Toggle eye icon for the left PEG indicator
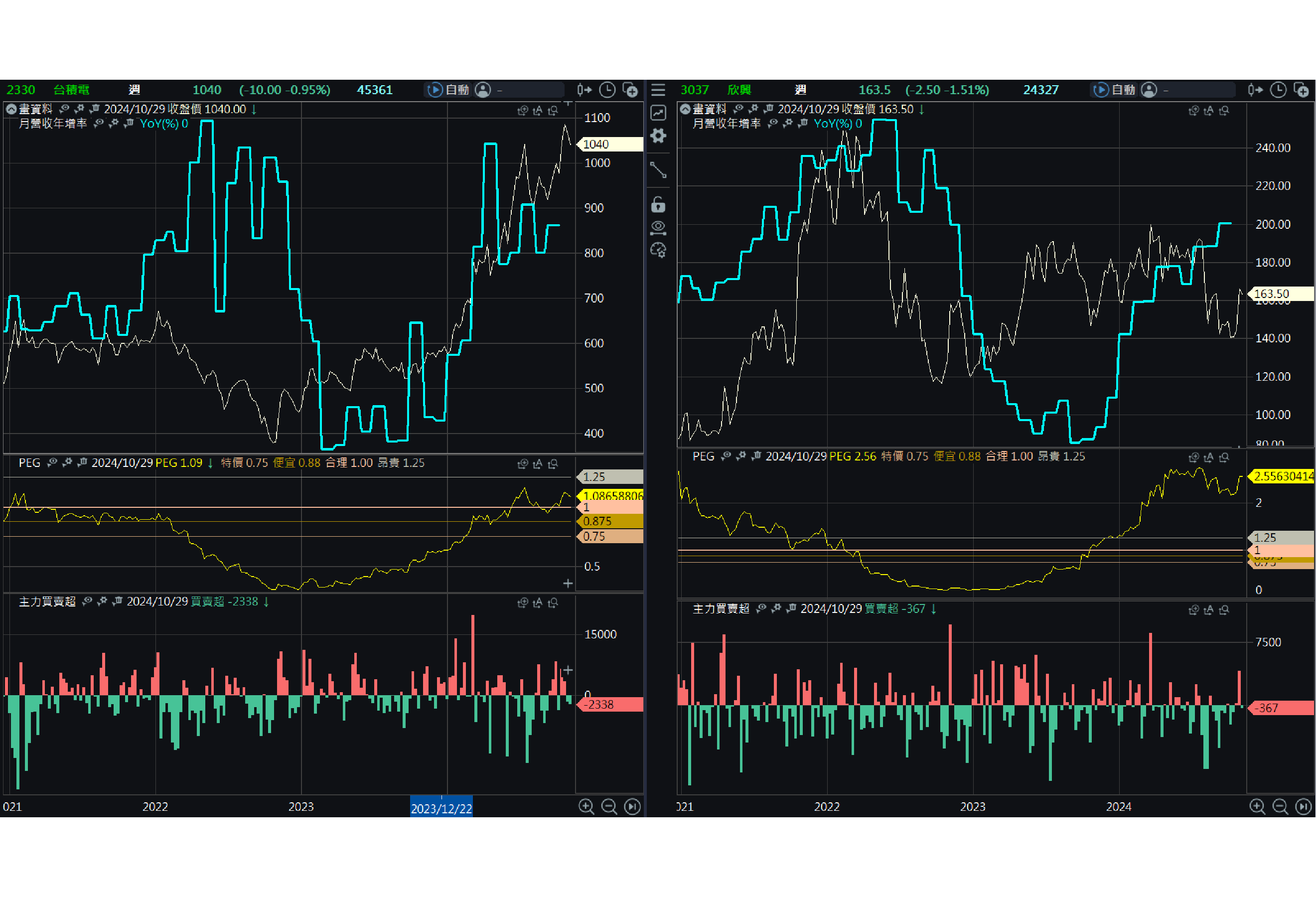This screenshot has height=897, width=1316. click(52, 462)
